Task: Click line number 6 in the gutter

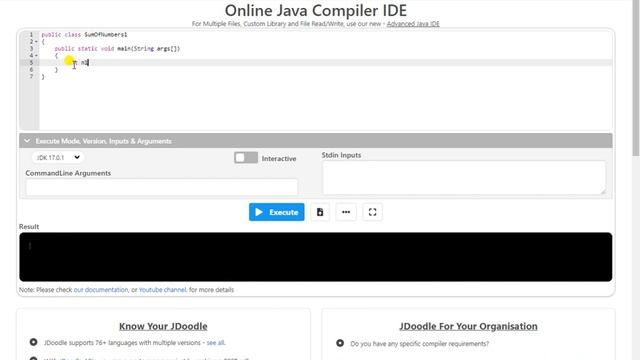Action: [x=31, y=69]
